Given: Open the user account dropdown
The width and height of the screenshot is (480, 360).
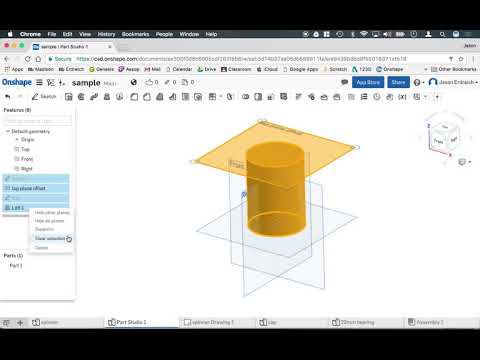Looking at the screenshot, I should pyautogui.click(x=453, y=82).
